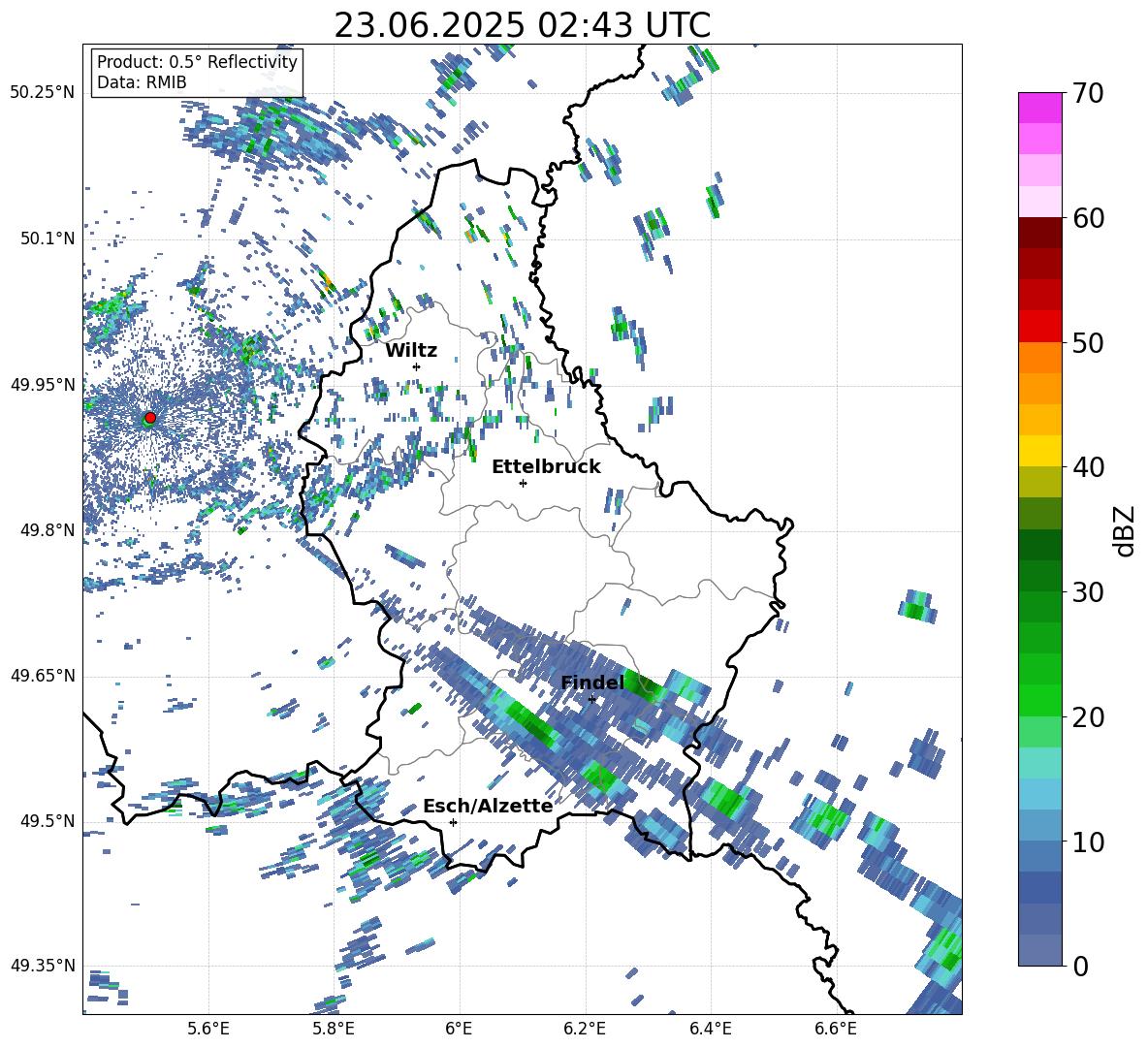This screenshot has height=1048, width=1148.
Task: Click the cross marker below Esch/Alzette
Action: point(453,822)
